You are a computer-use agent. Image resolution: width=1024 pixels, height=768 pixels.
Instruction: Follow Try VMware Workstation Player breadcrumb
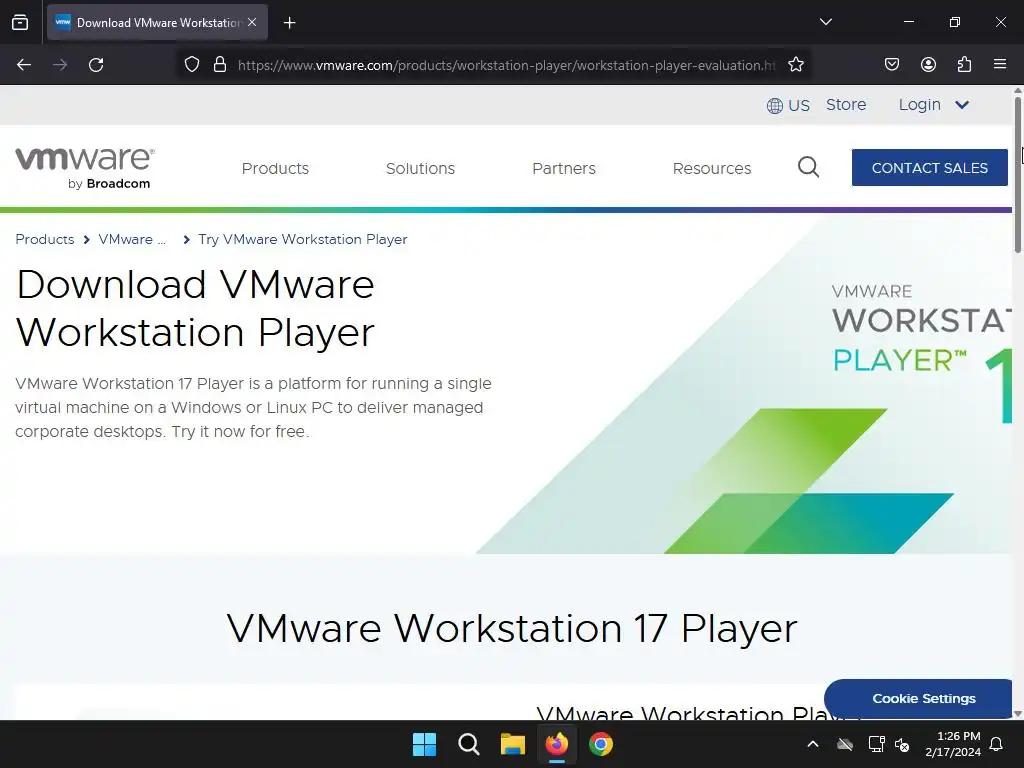(302, 239)
